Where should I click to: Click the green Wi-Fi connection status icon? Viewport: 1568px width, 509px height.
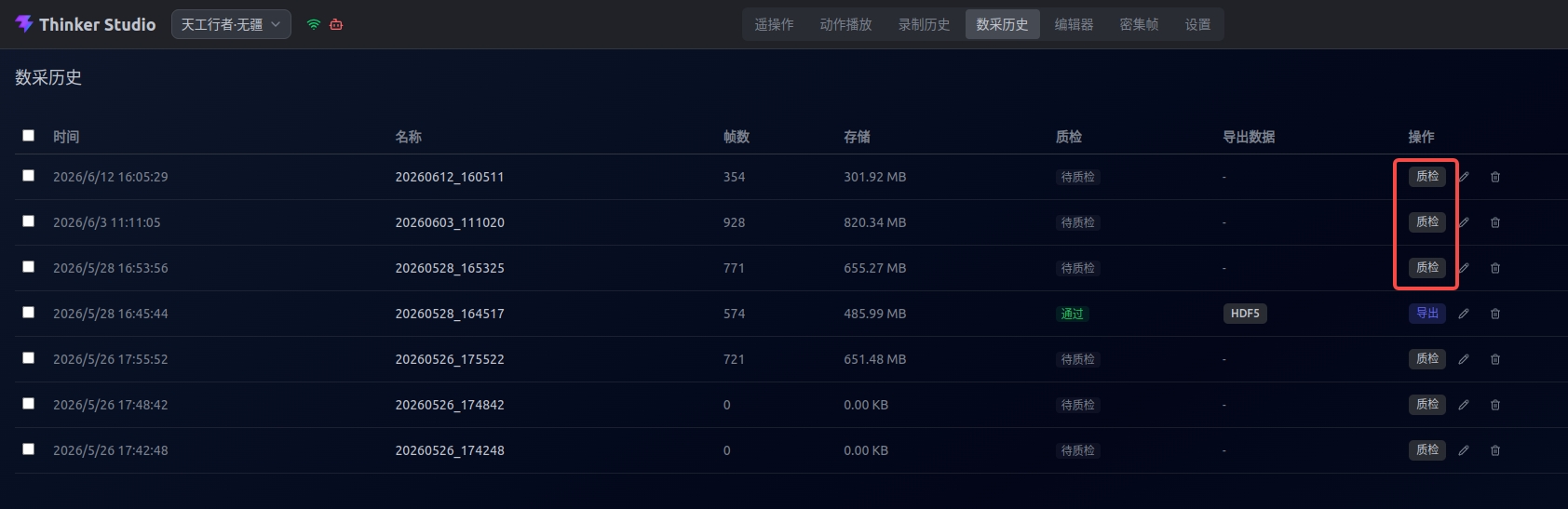(314, 24)
